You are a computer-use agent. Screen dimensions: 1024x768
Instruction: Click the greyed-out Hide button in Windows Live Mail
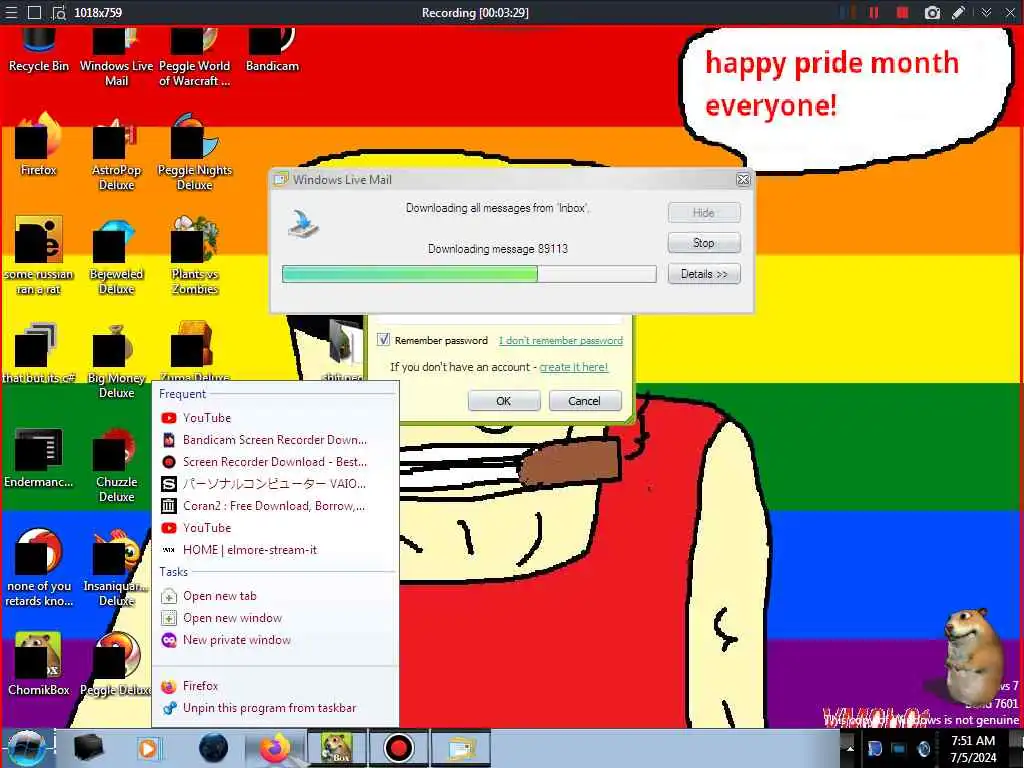coord(704,212)
